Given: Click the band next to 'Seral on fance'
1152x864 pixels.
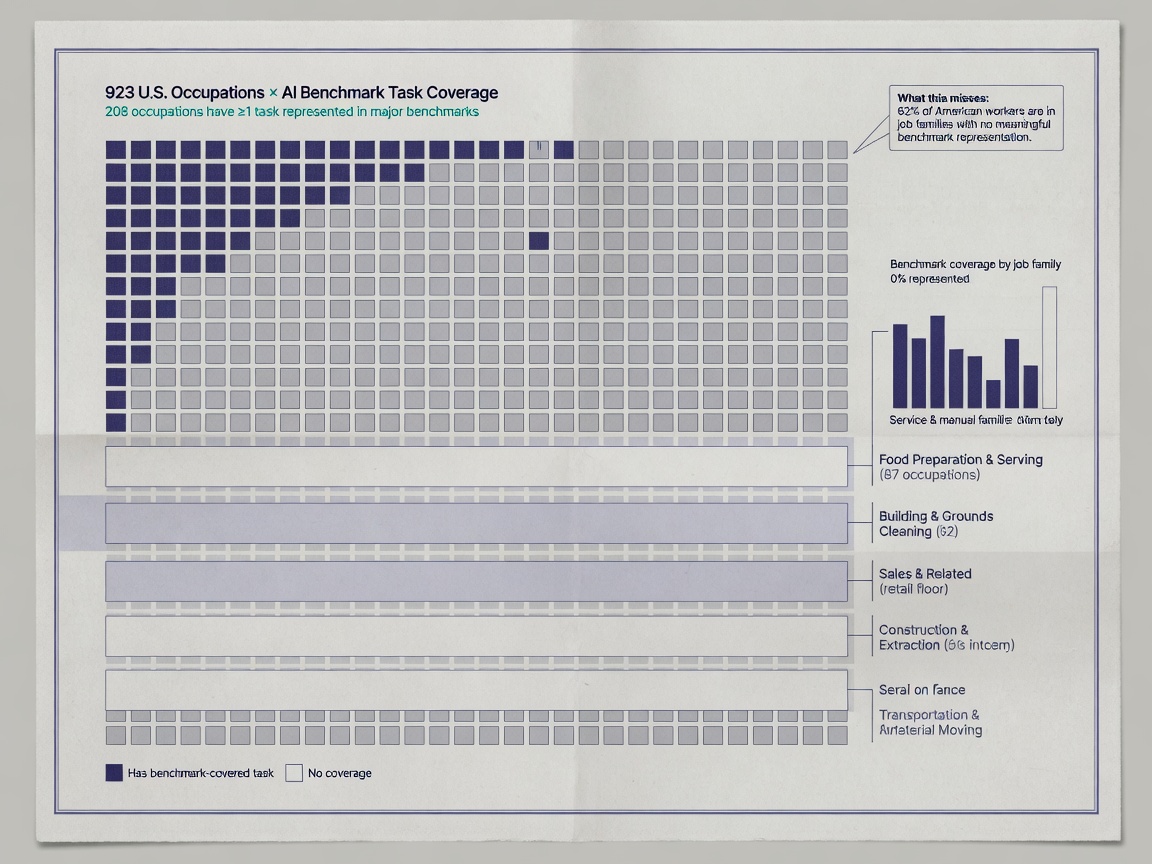Looking at the screenshot, I should [476, 690].
